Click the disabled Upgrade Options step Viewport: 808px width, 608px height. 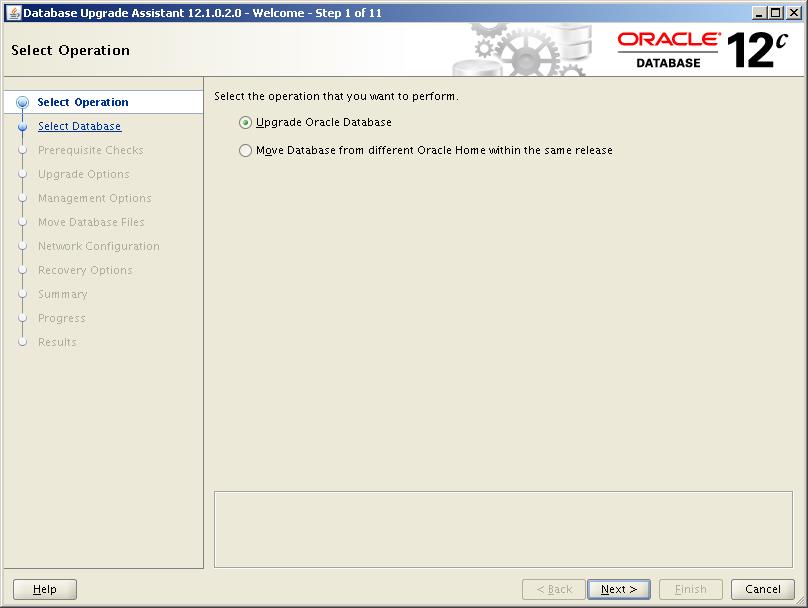(x=83, y=174)
